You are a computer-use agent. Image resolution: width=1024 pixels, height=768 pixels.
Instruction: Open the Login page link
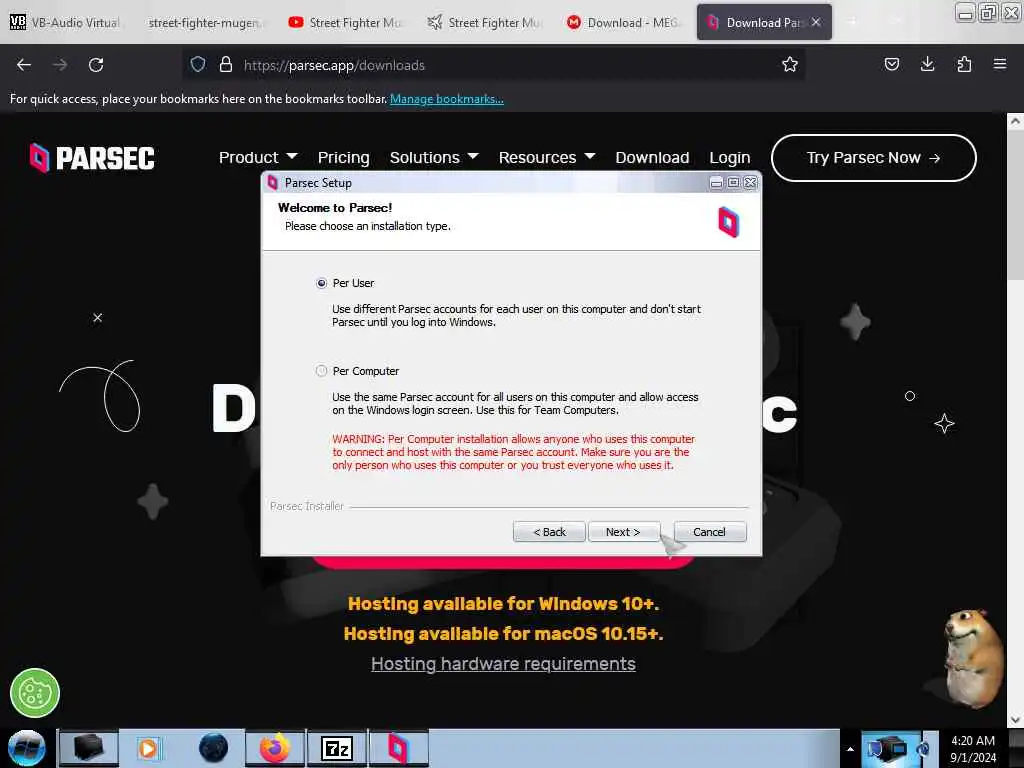click(x=729, y=157)
